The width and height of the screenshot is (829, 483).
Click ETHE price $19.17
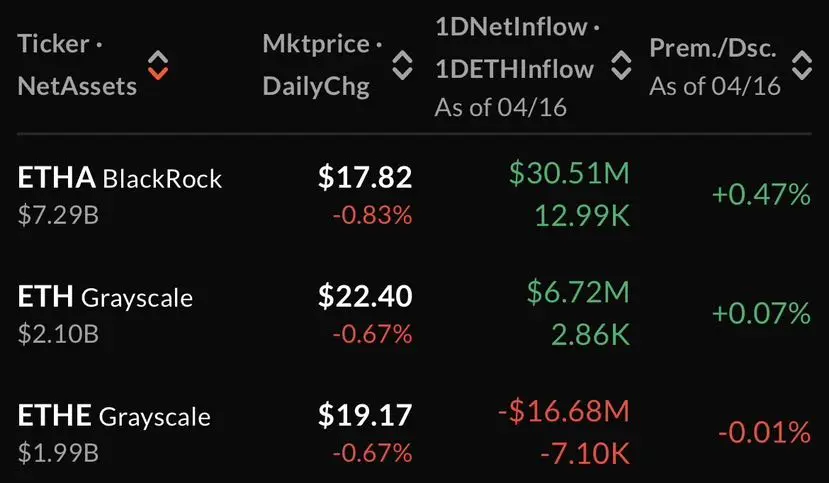click(x=365, y=414)
